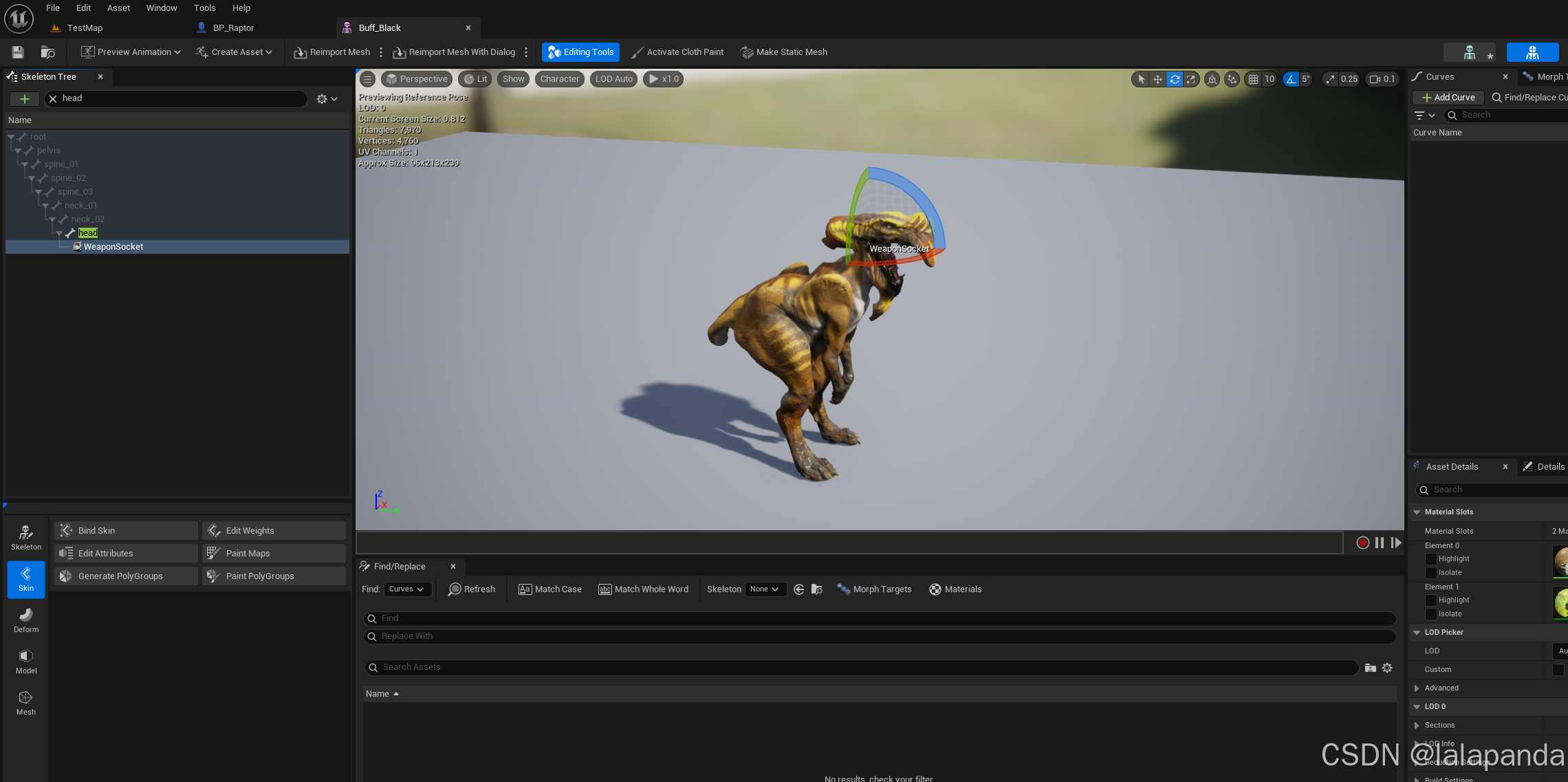The width and height of the screenshot is (1568, 782).
Task: Click the Add Curve button
Action: click(1448, 98)
